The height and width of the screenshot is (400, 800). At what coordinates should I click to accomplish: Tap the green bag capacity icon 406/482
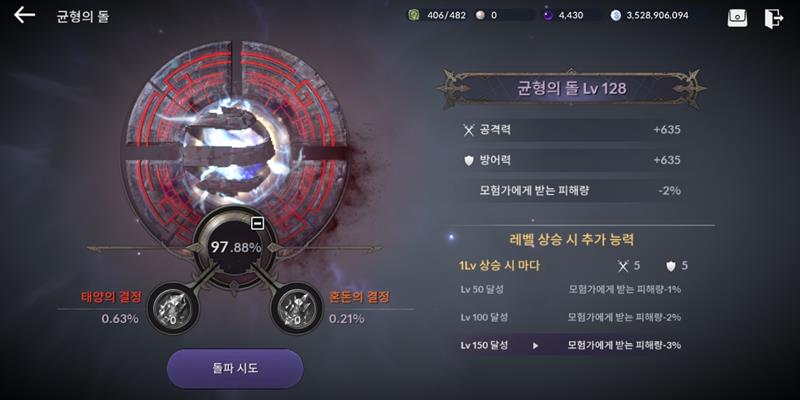pyautogui.click(x=416, y=15)
